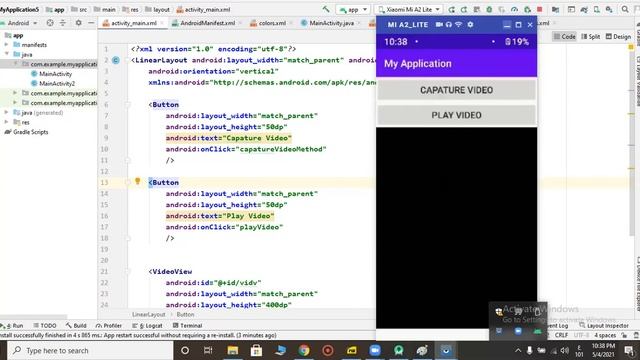Open the app run configuration dropdown
Viewport: 640px width, 360px height.
click(x=353, y=9)
